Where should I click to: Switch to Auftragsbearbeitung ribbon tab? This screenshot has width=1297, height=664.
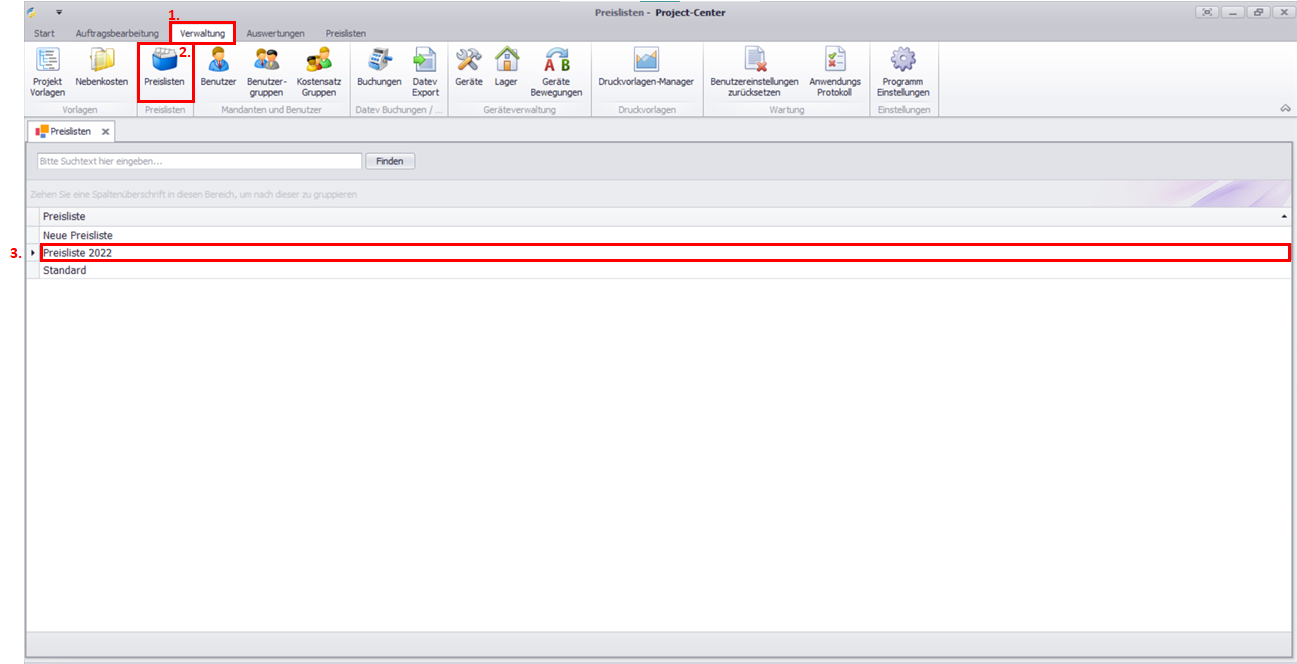click(x=117, y=33)
